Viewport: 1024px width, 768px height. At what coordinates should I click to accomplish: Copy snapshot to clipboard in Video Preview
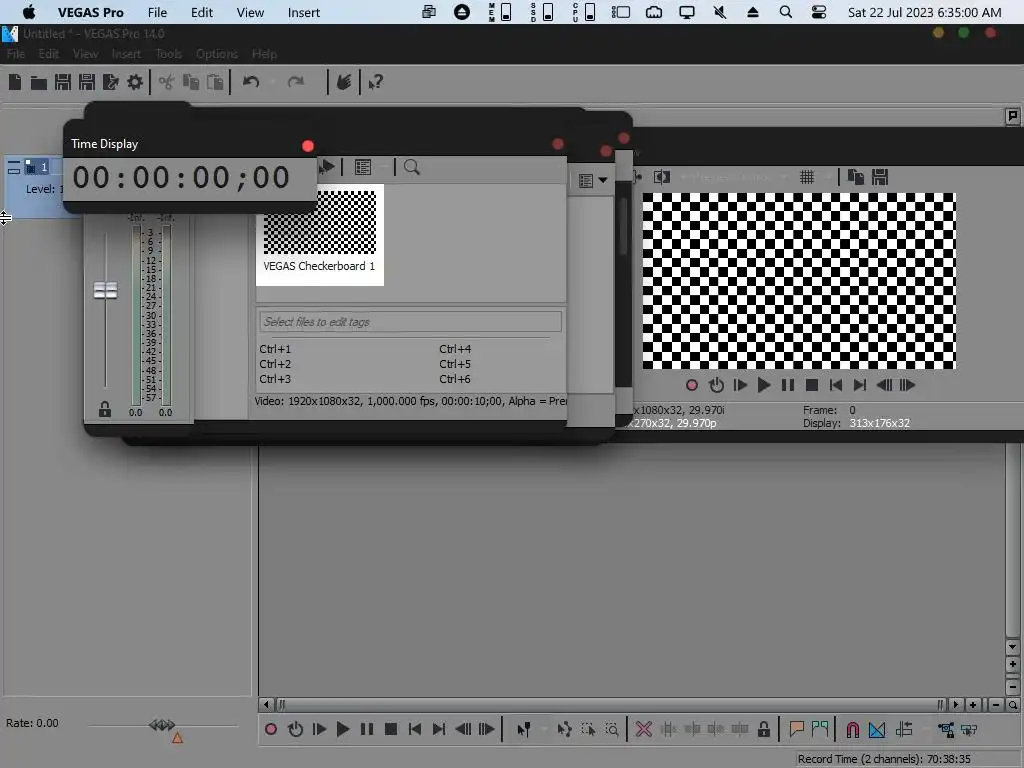coord(856,177)
